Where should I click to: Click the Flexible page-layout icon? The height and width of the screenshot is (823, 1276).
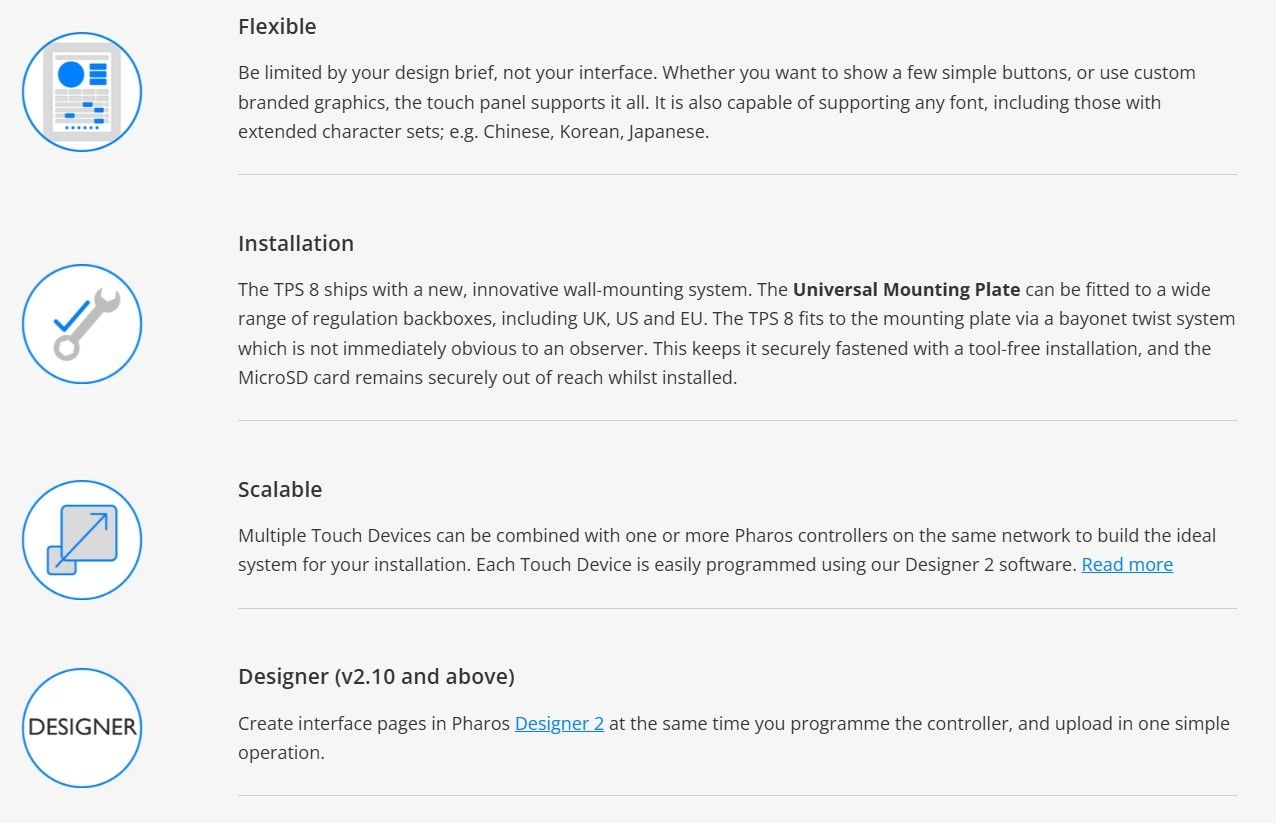tap(82, 92)
